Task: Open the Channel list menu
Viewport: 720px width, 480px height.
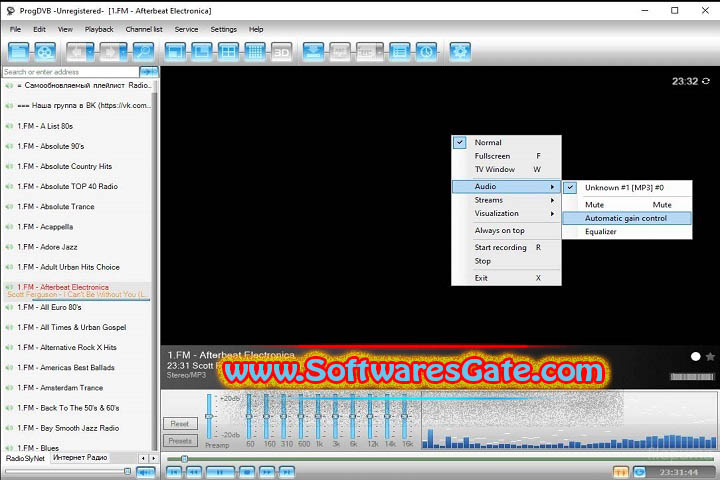Action: tap(144, 29)
